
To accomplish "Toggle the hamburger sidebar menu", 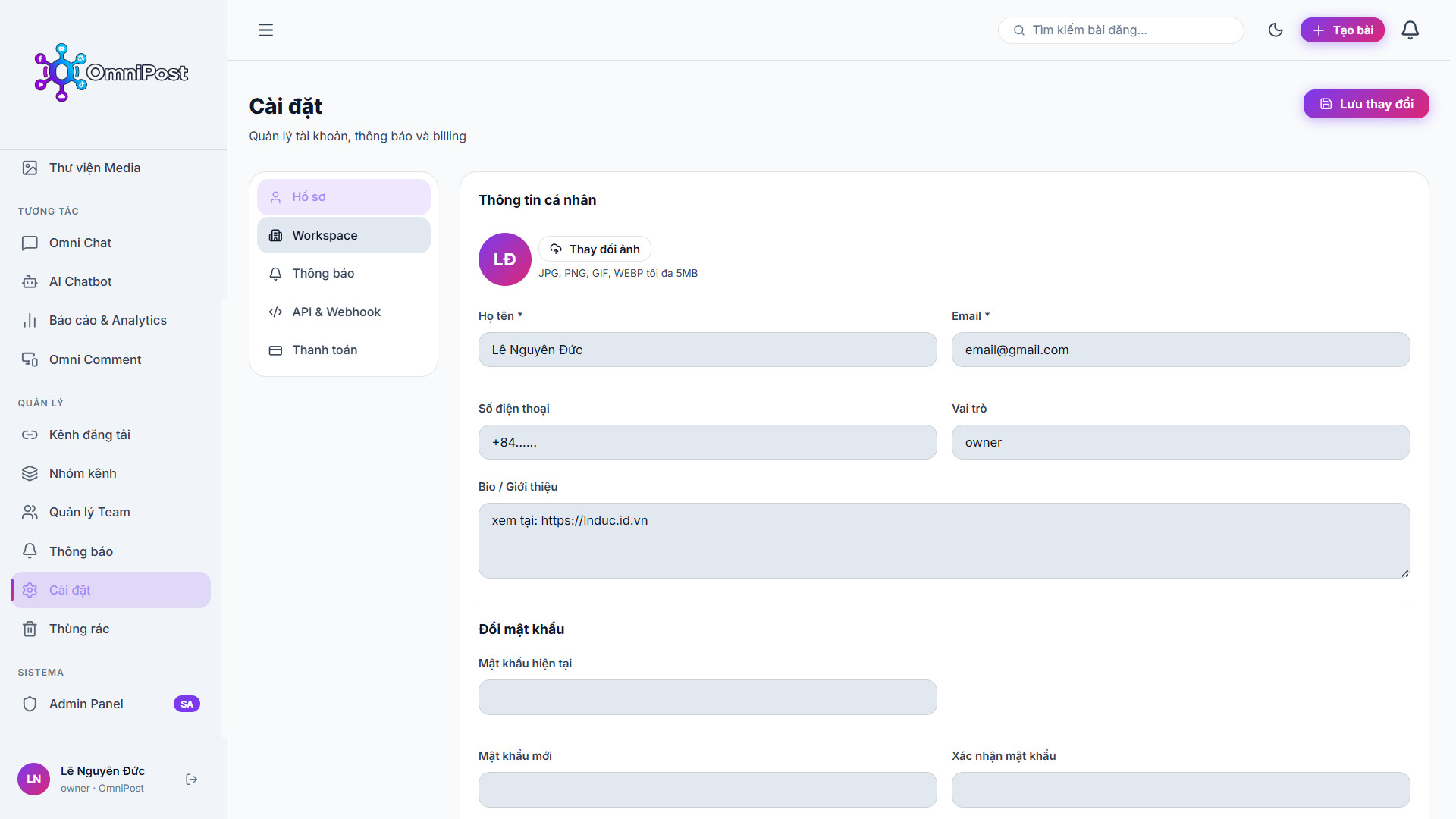I will coord(265,30).
